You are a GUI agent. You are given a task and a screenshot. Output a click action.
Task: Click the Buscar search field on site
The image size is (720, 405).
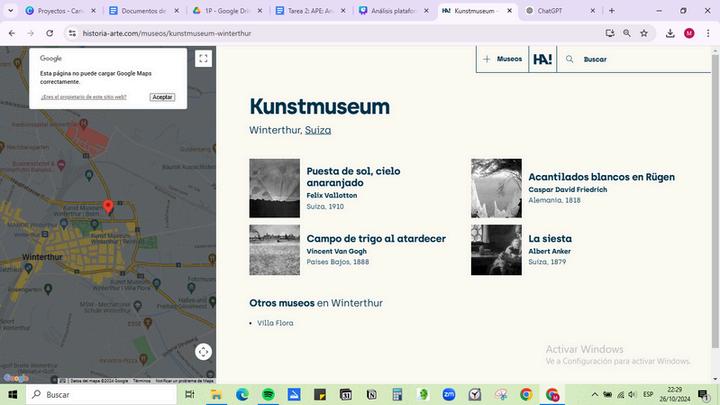point(595,59)
